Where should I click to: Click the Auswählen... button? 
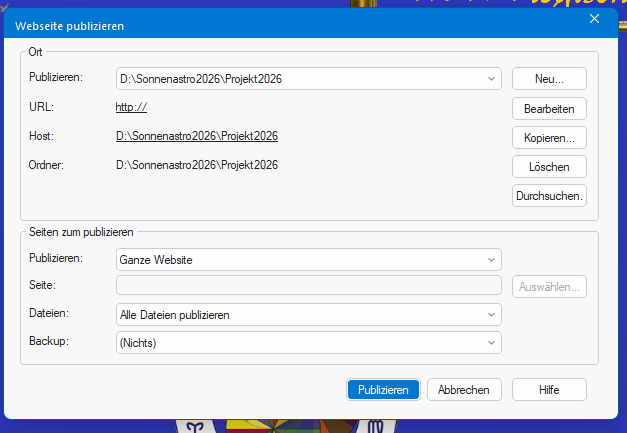549,287
